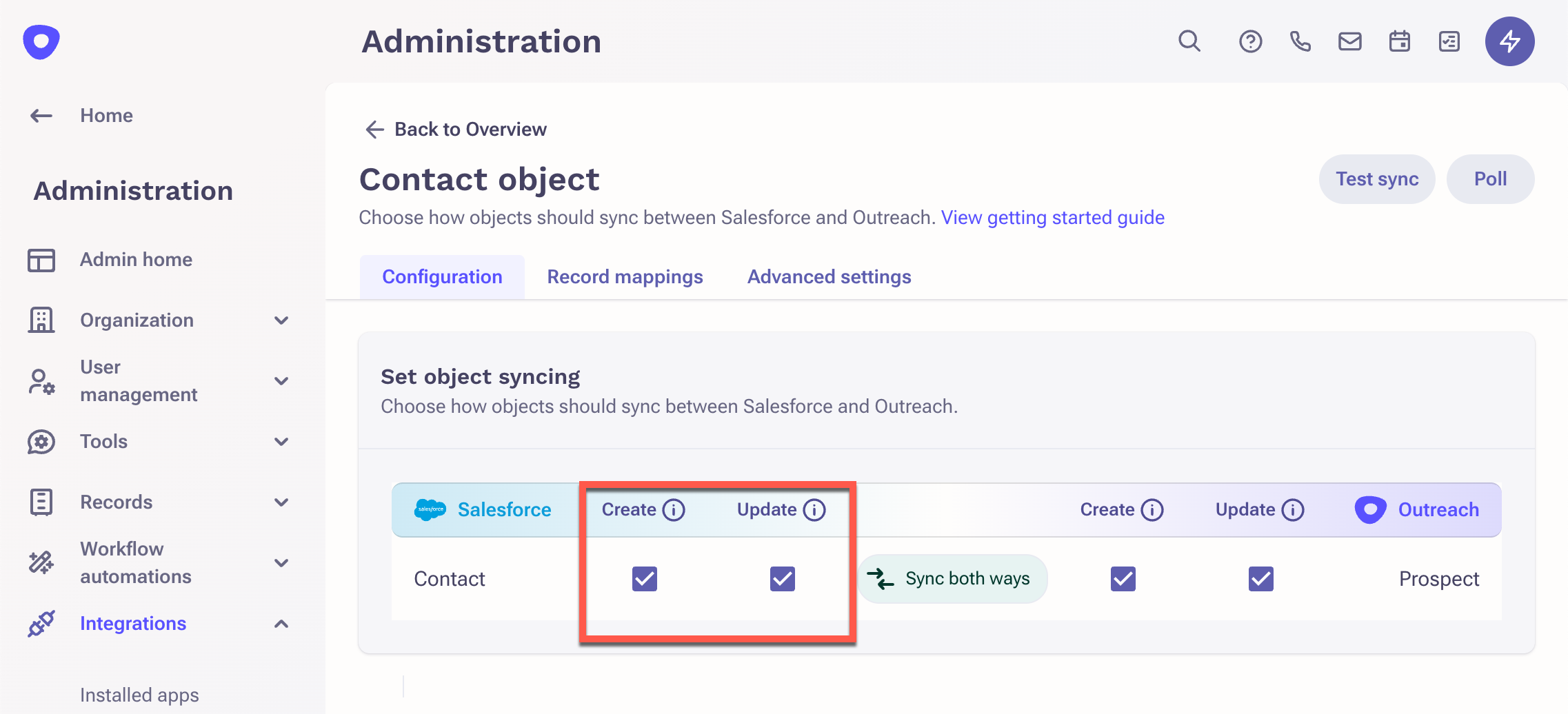
Task: Expand the User management section
Action: (x=281, y=381)
